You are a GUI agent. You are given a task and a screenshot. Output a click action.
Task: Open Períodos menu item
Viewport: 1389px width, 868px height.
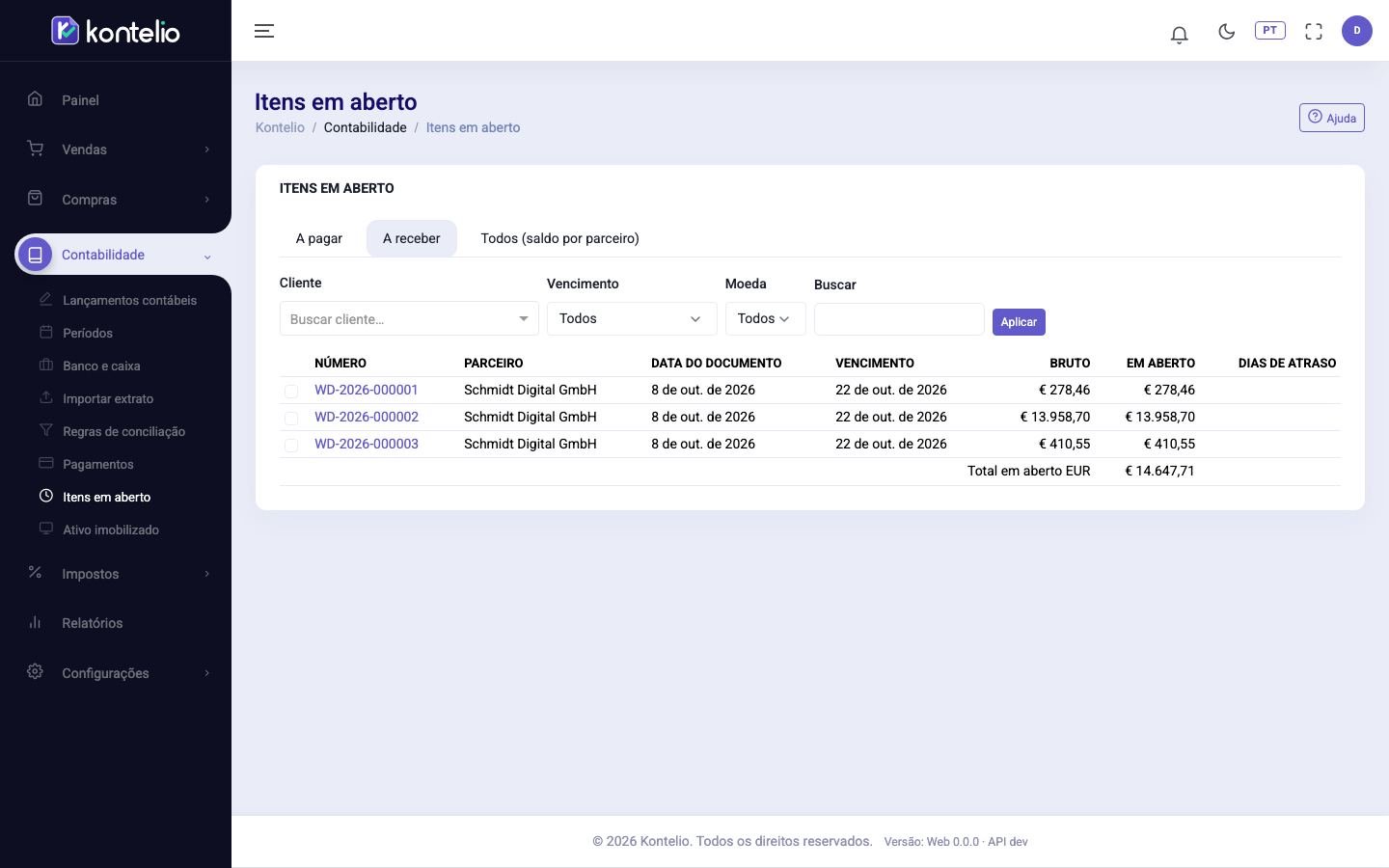88,333
